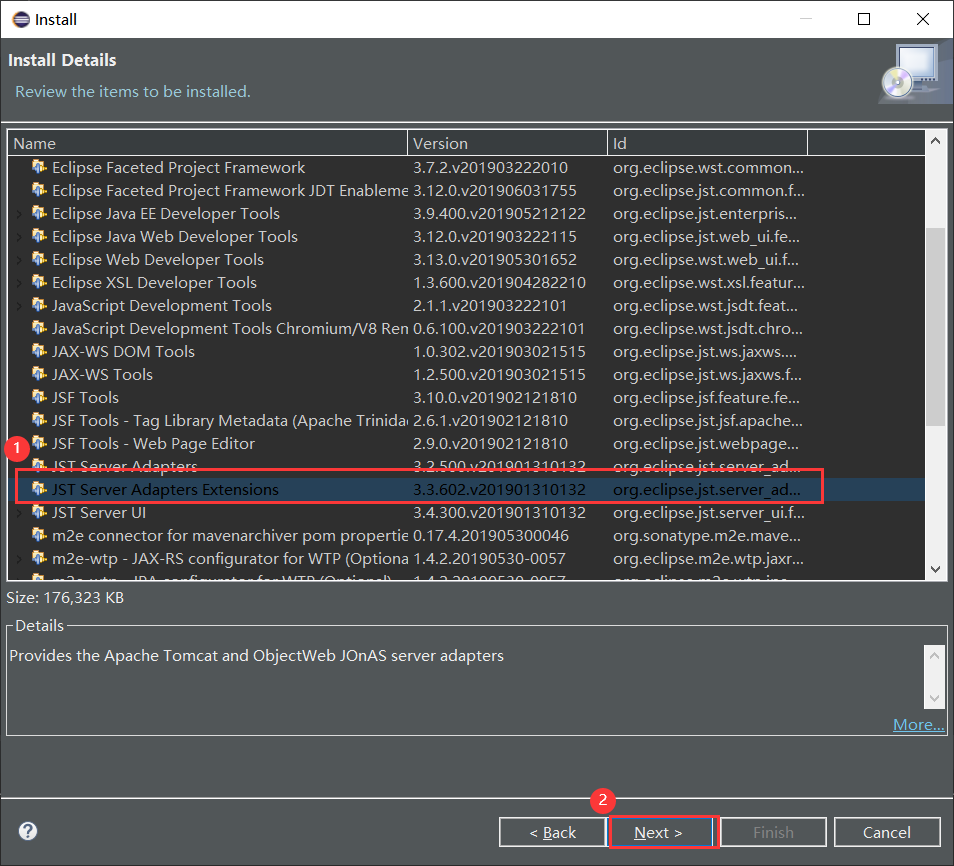Image resolution: width=954 pixels, height=866 pixels.
Task: Click the icon beside JavaScript Development Tools Chromium/V8
Action: tap(39, 328)
